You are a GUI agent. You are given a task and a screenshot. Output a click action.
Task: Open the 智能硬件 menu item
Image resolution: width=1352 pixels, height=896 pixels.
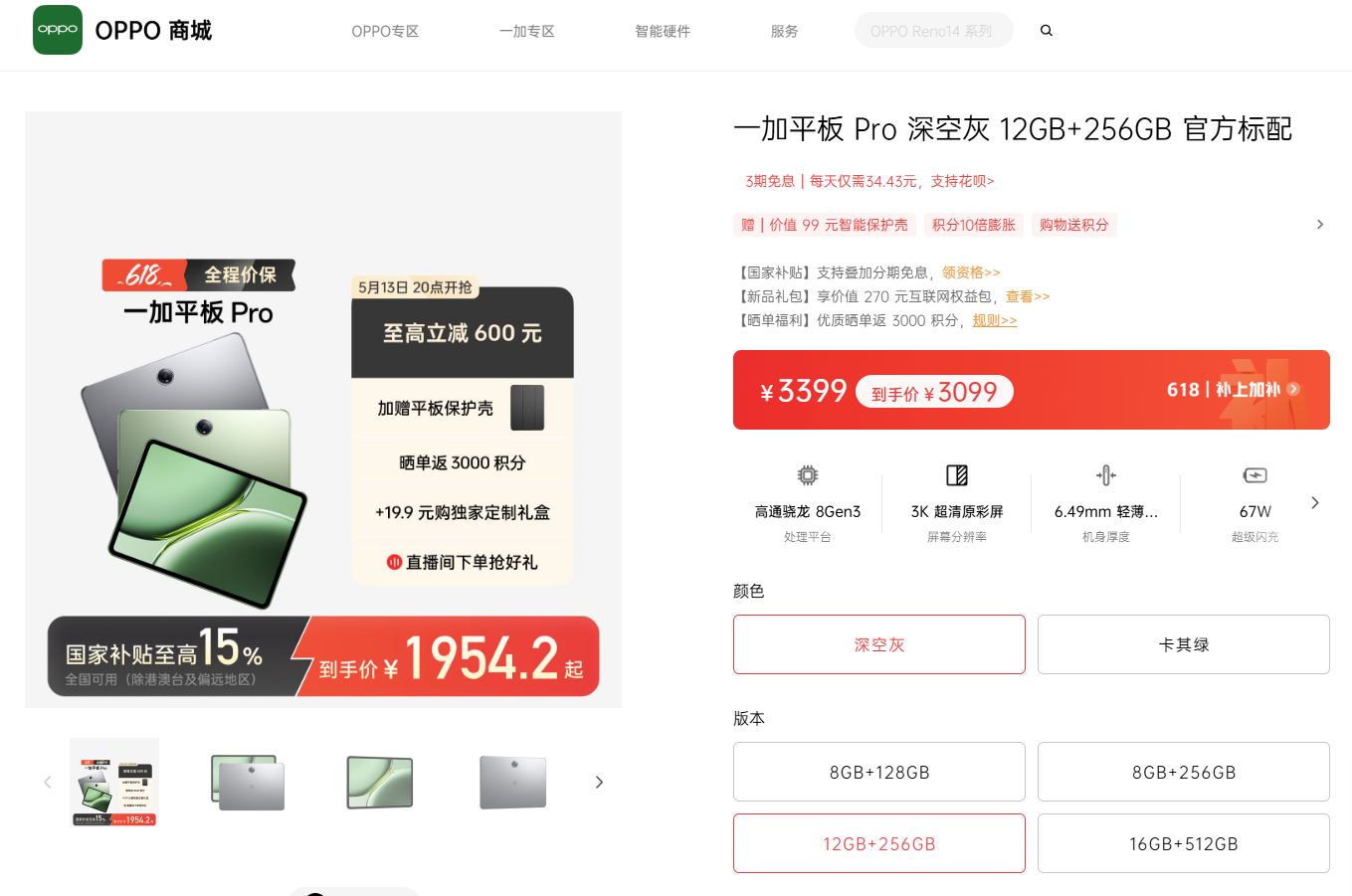[663, 31]
